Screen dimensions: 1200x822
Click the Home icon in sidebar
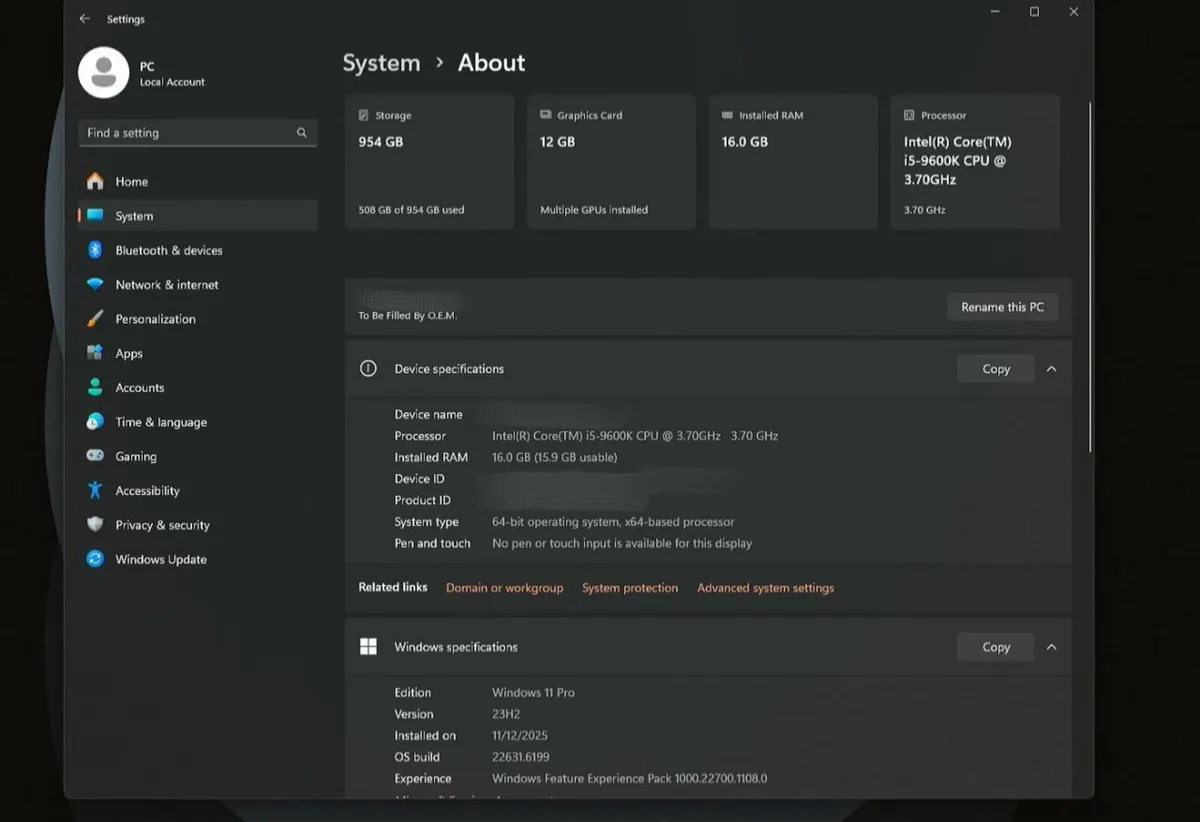[95, 181]
